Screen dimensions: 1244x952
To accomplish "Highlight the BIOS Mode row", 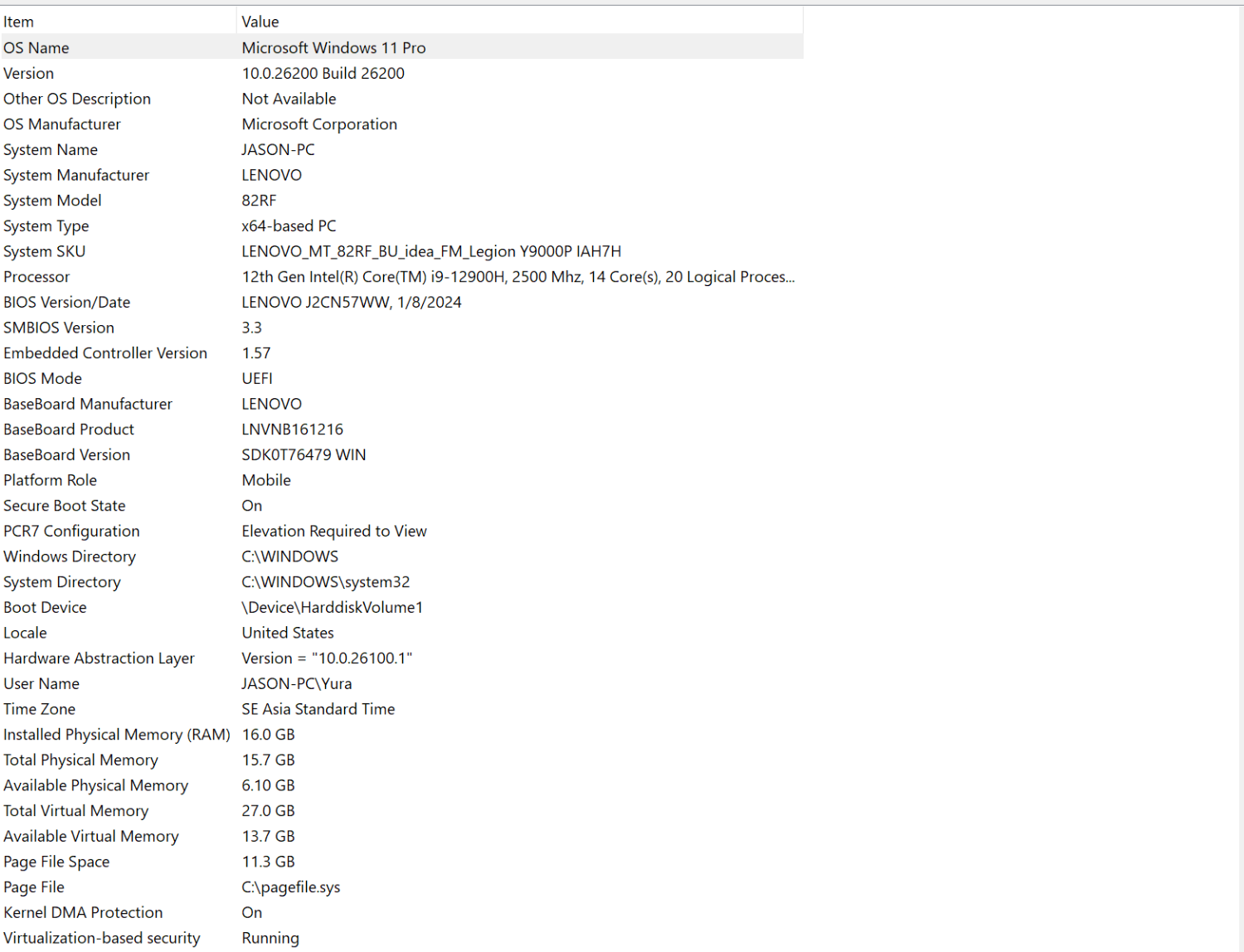I will pos(43,379).
